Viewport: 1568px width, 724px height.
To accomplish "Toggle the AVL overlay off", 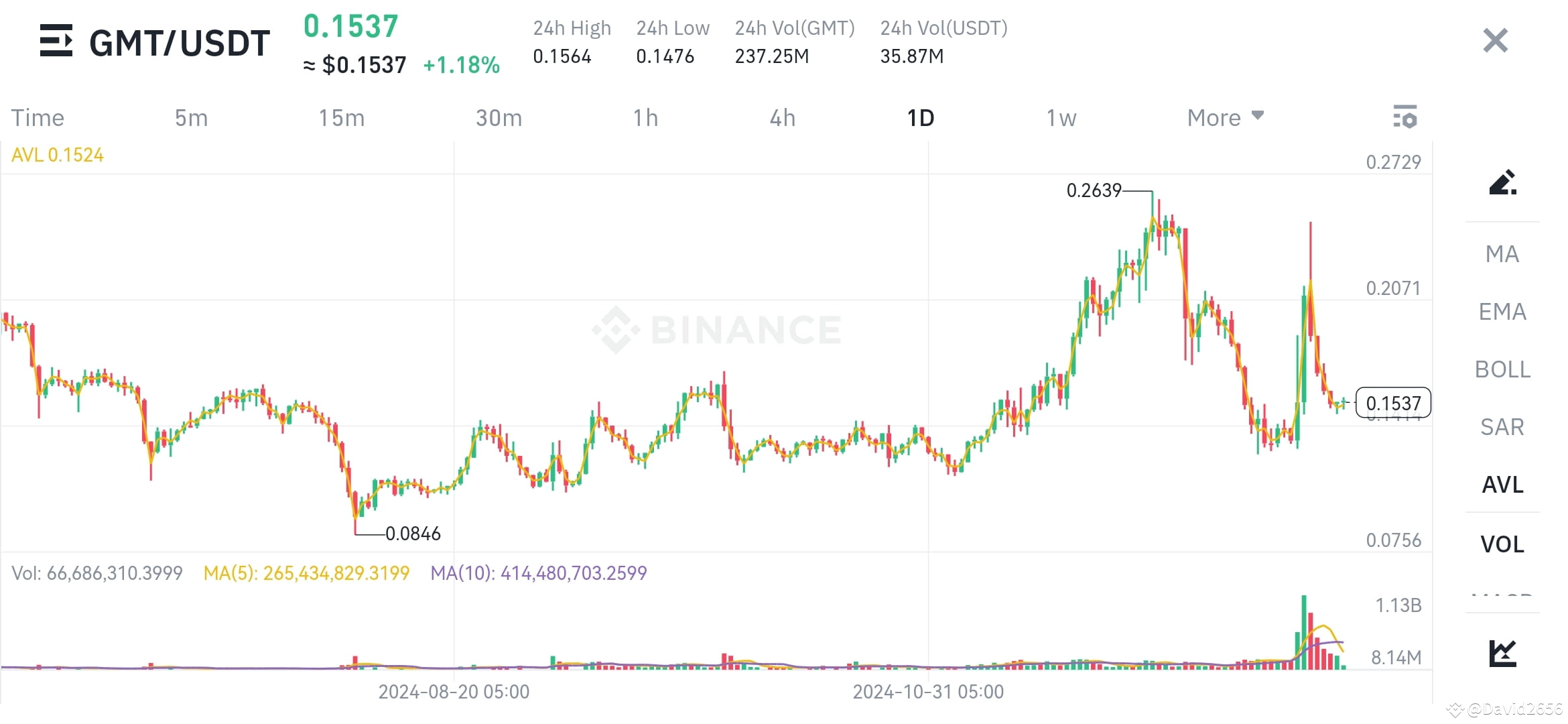I will point(1502,485).
